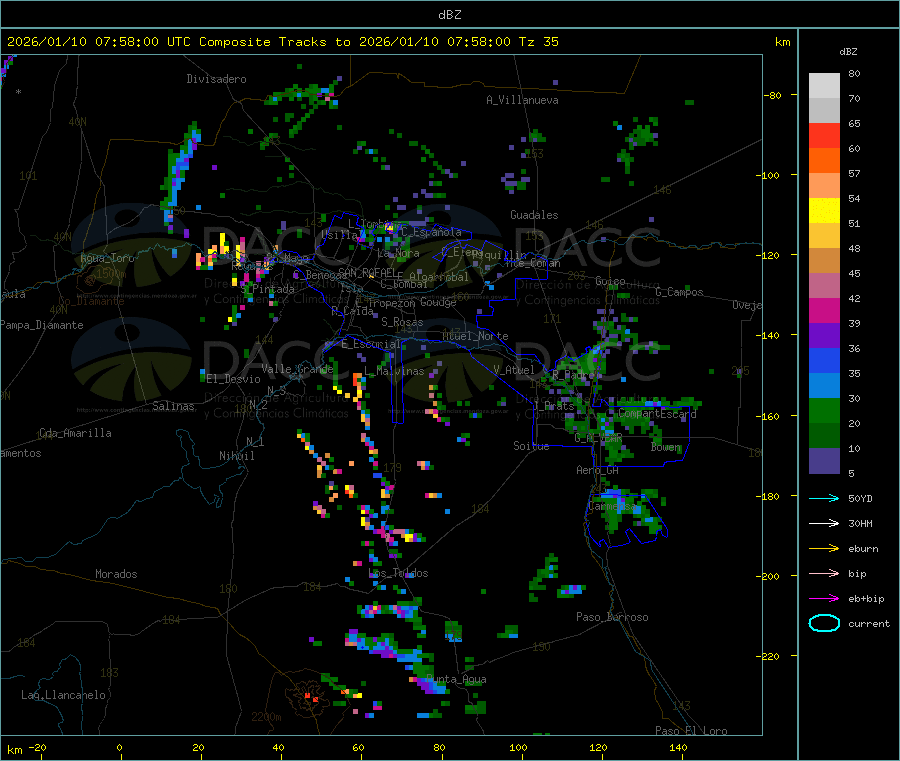The width and height of the screenshot is (900, 761).
Task: Click the cyan current ellipse icon
Action: [824, 623]
